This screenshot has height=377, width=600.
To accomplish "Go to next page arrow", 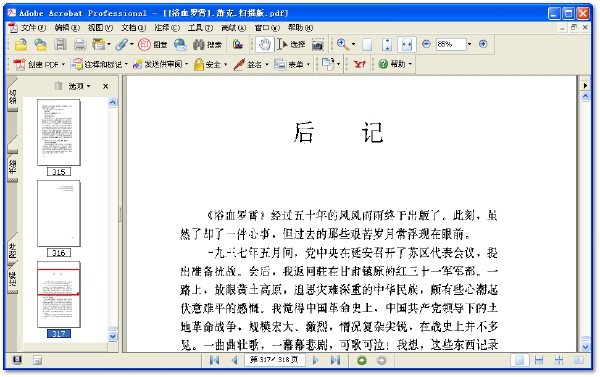I will tap(316, 360).
